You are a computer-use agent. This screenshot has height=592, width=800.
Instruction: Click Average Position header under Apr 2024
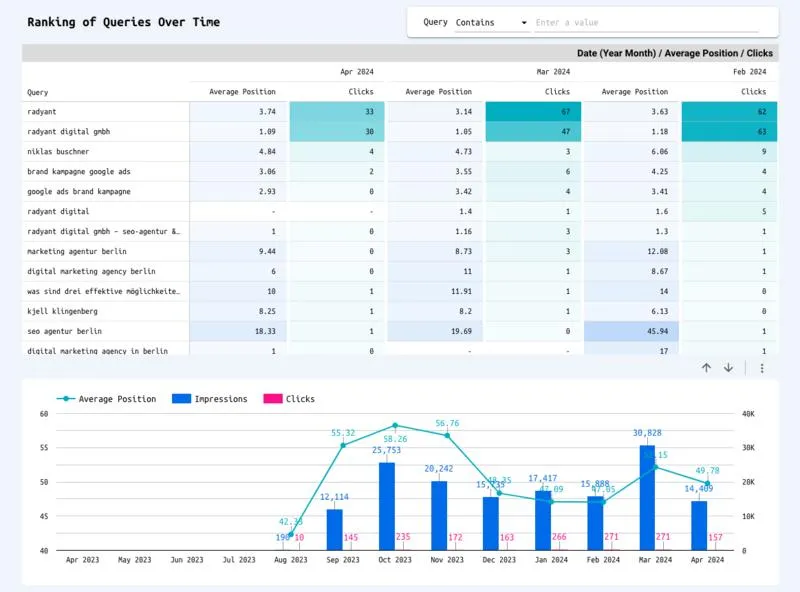(x=242, y=92)
